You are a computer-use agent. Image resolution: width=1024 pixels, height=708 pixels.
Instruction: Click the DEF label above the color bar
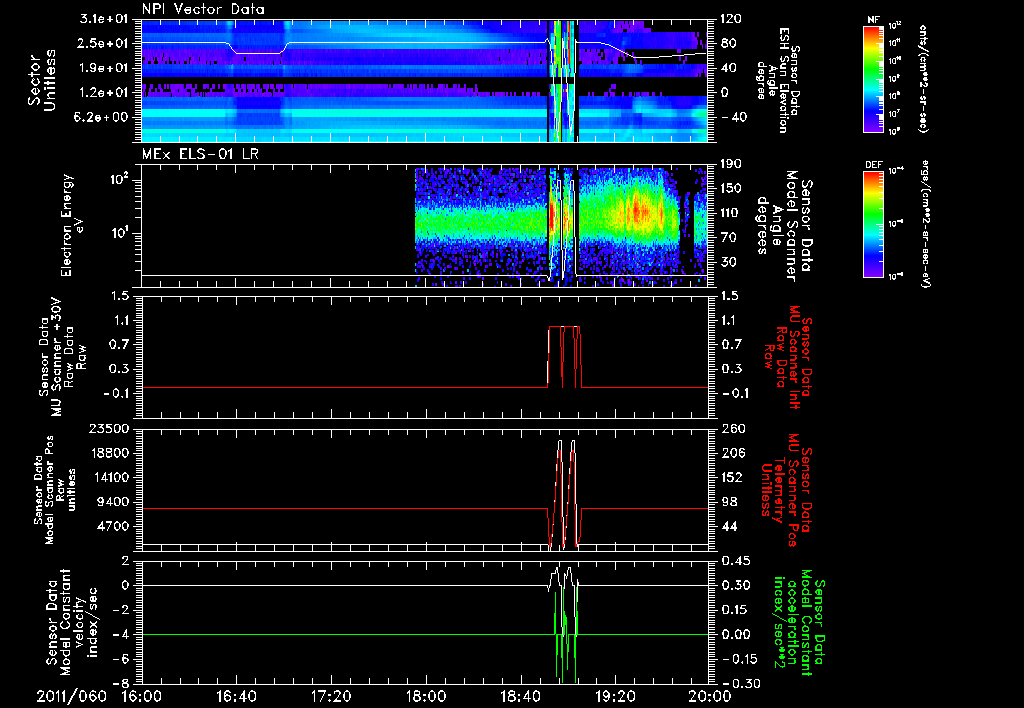874,165
